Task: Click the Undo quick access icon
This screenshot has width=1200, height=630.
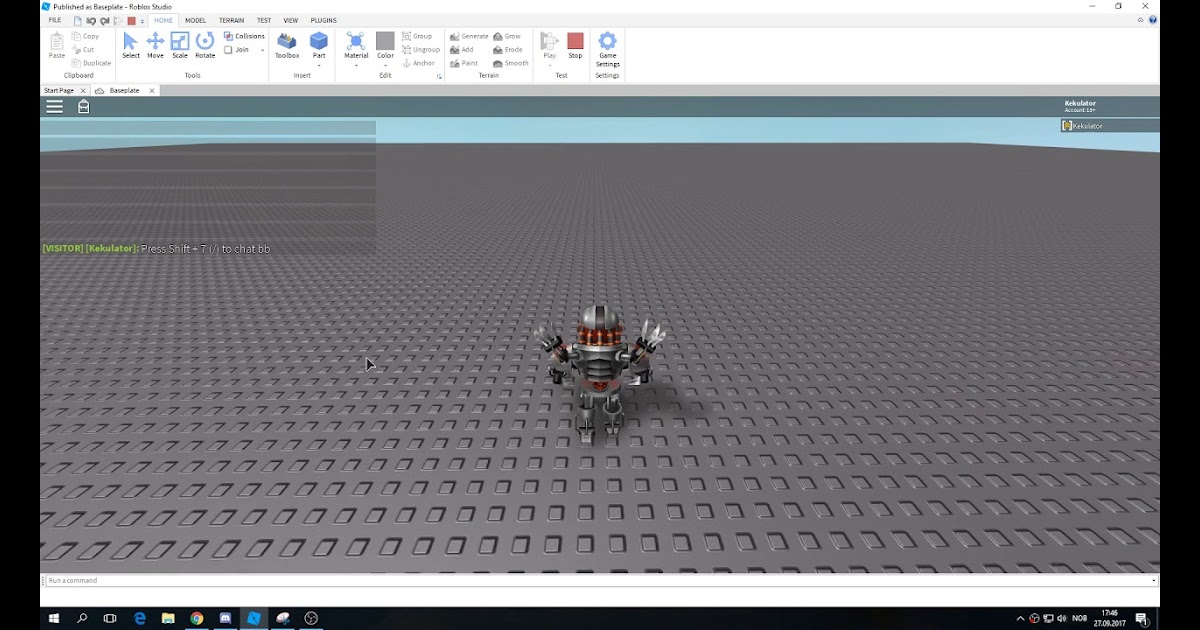Action: click(92, 20)
